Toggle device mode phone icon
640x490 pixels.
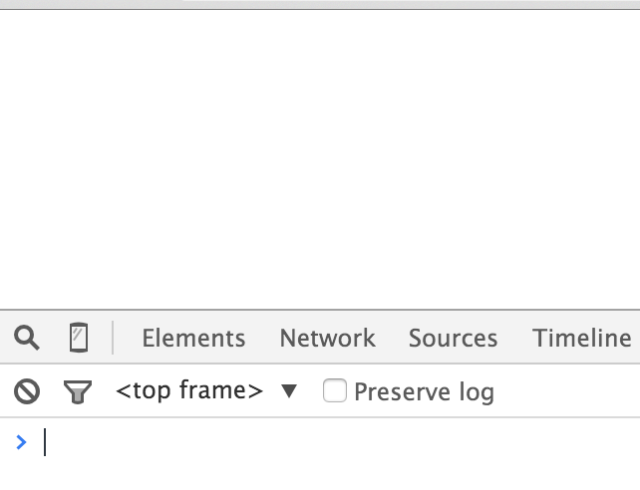point(78,338)
